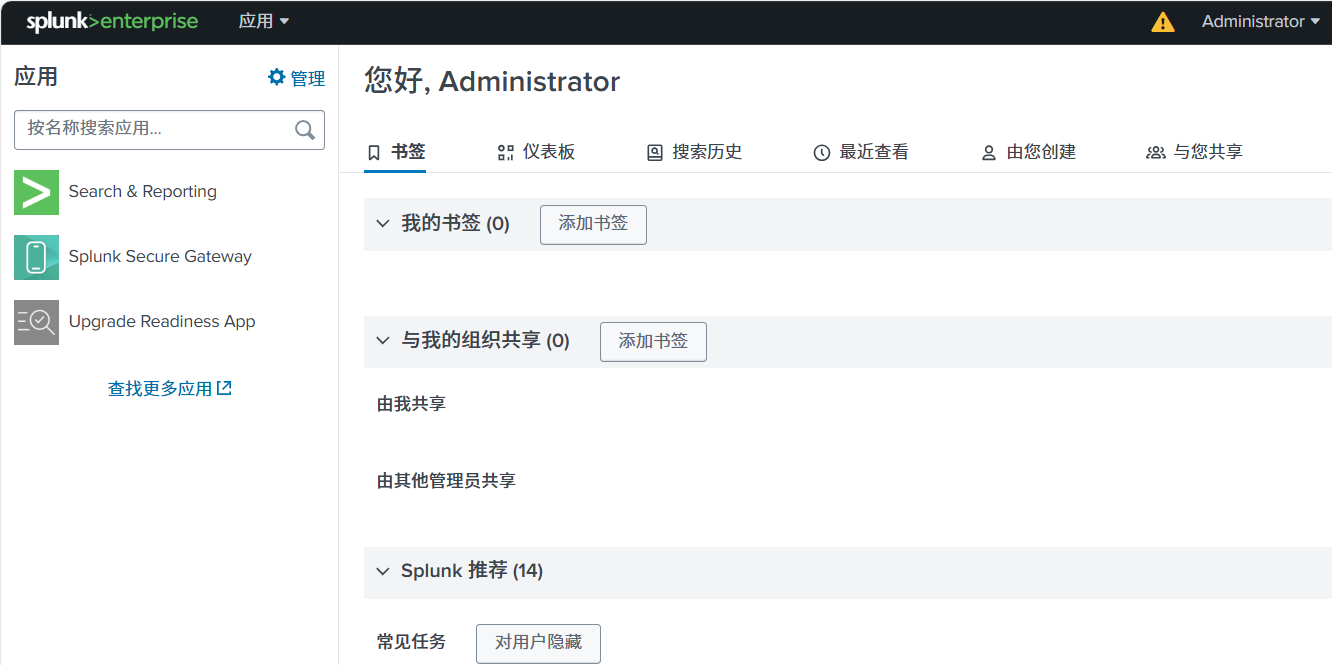Click the 对用户隐藏 button
The height and width of the screenshot is (665, 1332).
pyautogui.click(x=538, y=642)
